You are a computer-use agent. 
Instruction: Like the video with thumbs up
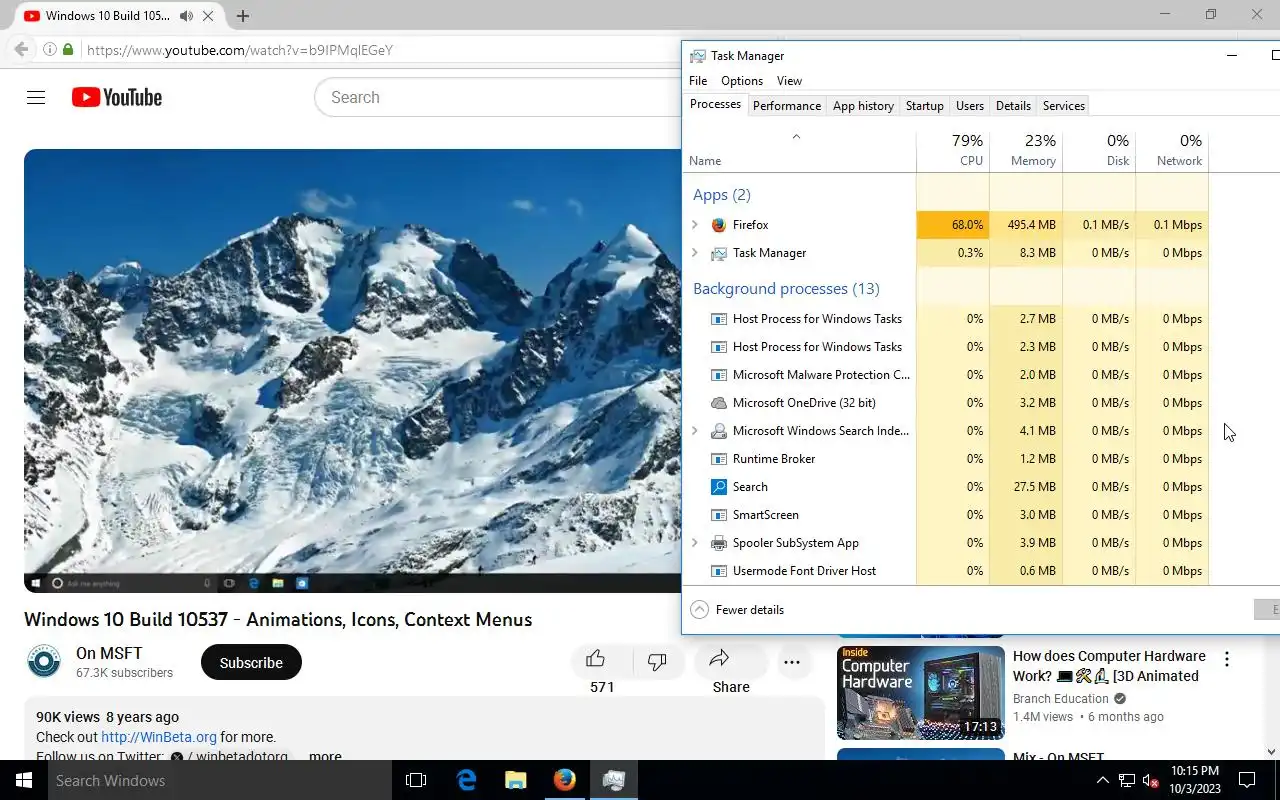[596, 659]
